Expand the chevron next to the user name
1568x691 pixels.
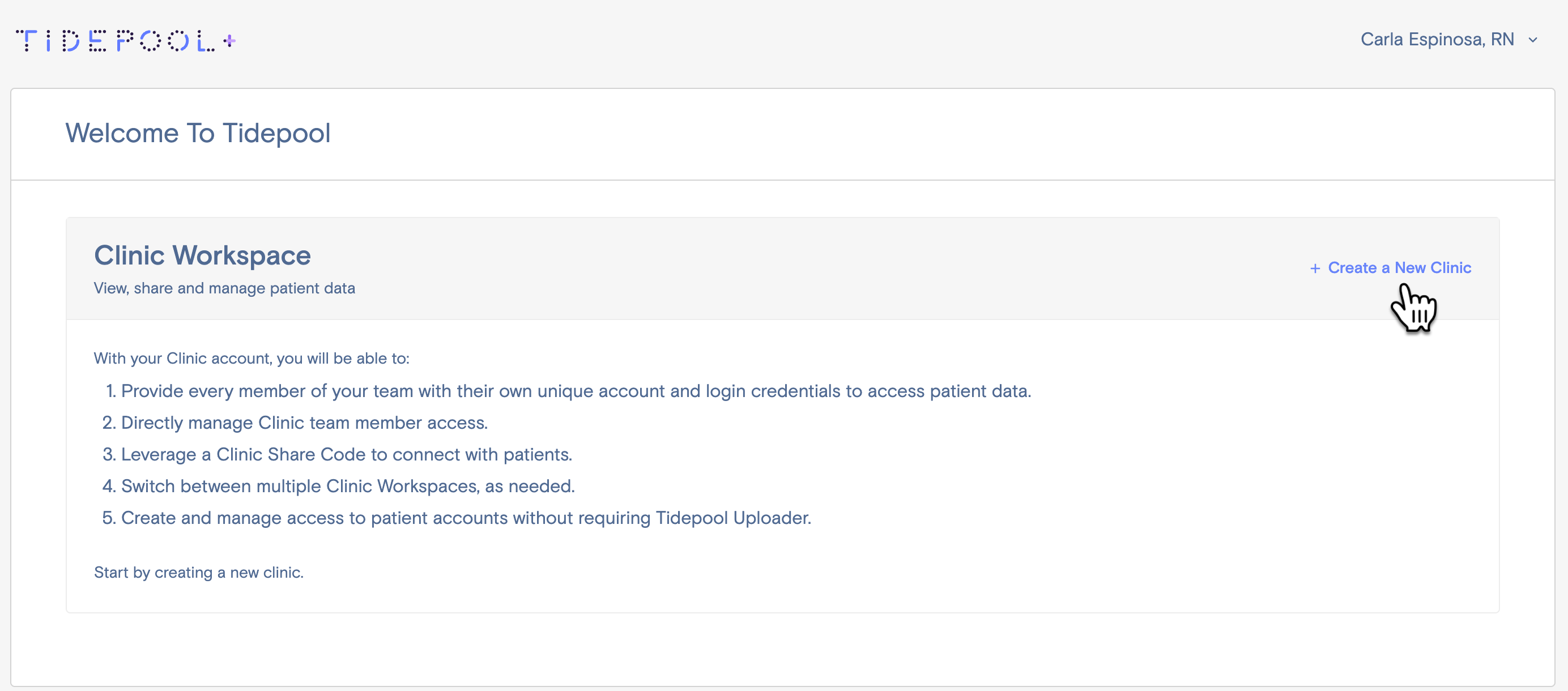(1533, 40)
